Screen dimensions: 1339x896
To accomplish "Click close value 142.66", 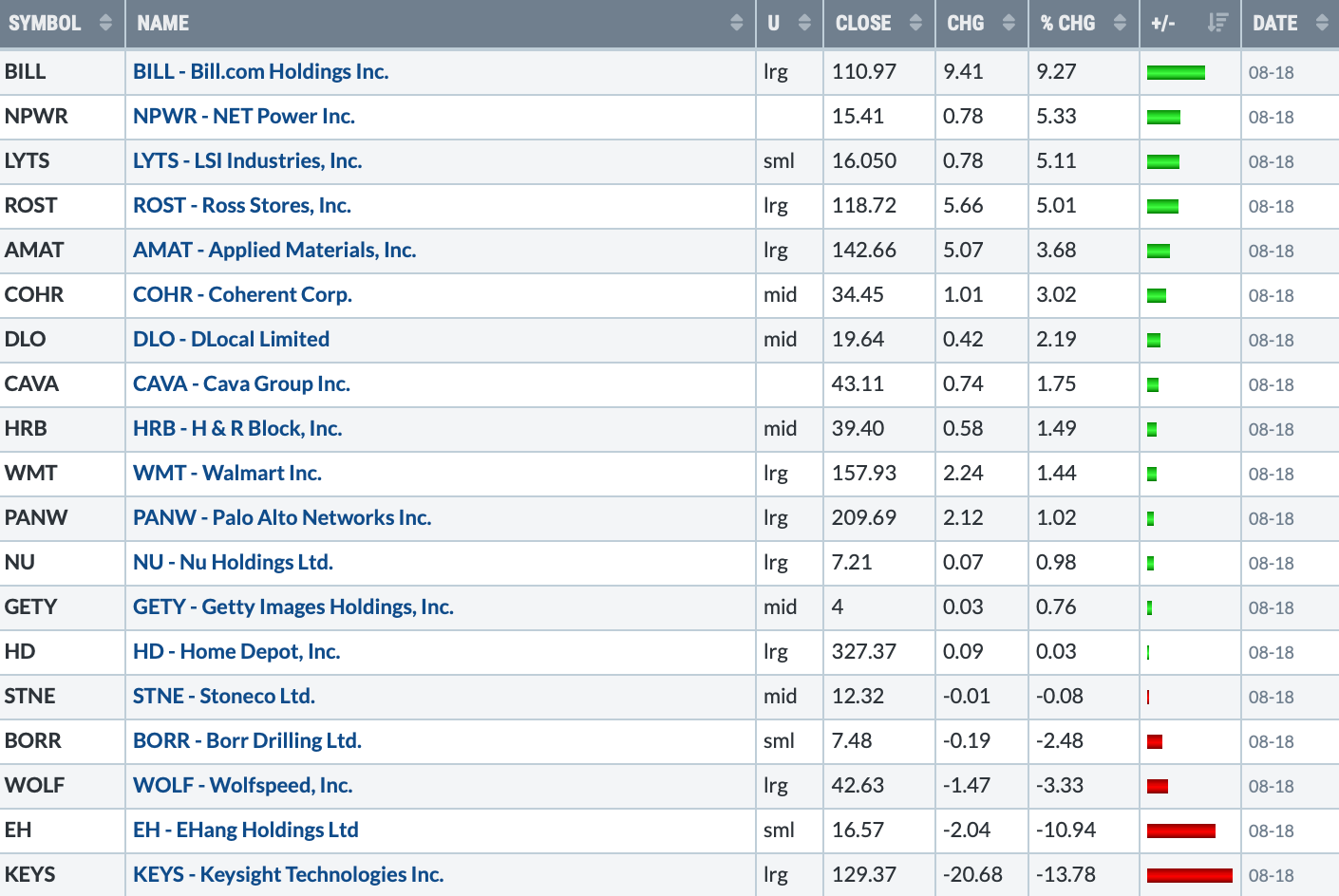I will click(x=864, y=250).
